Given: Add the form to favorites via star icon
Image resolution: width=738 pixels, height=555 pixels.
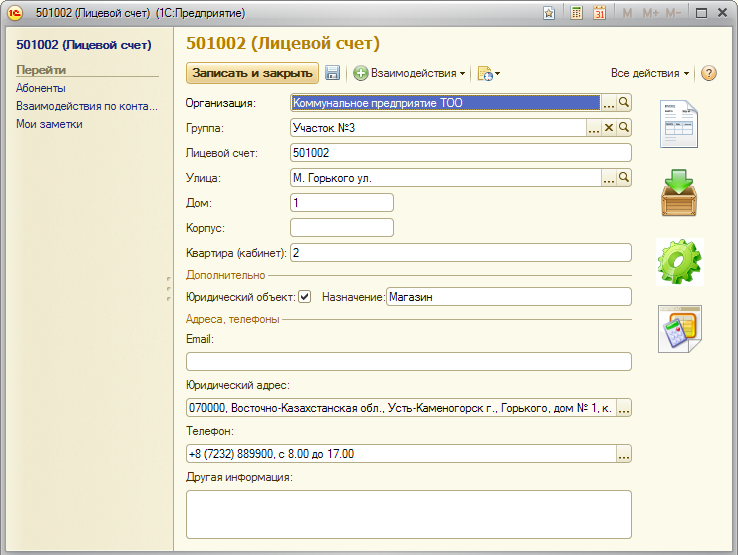Looking at the screenshot, I should (x=549, y=13).
